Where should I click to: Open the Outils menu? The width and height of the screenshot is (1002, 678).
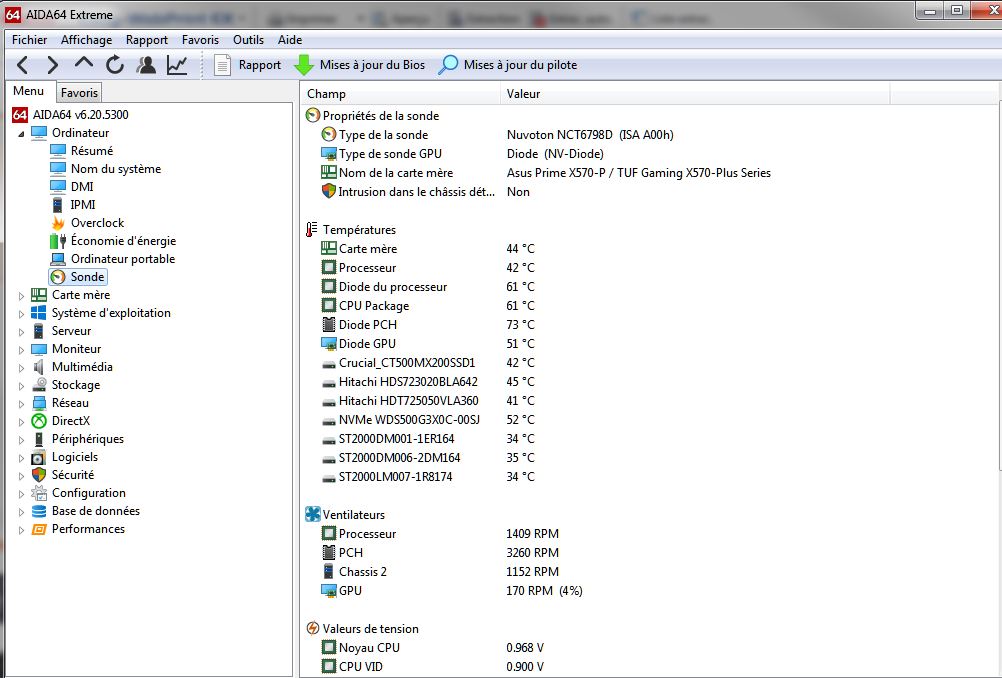248,40
